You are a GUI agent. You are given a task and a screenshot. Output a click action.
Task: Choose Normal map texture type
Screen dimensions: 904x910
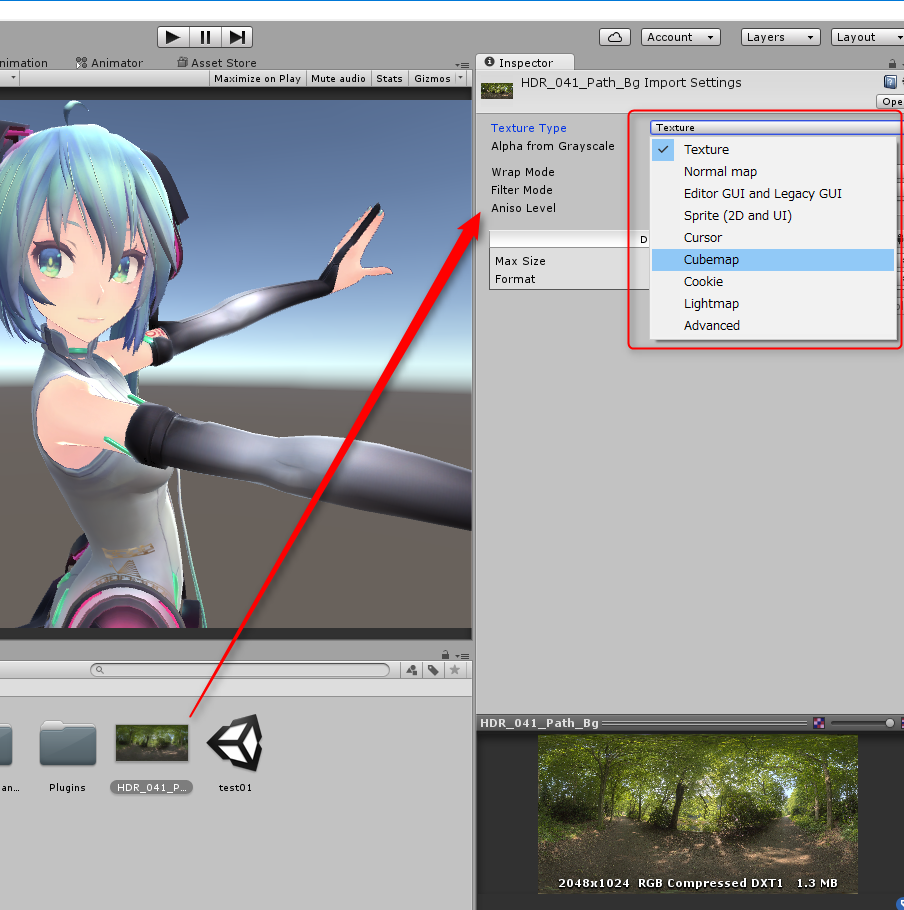(x=773, y=171)
